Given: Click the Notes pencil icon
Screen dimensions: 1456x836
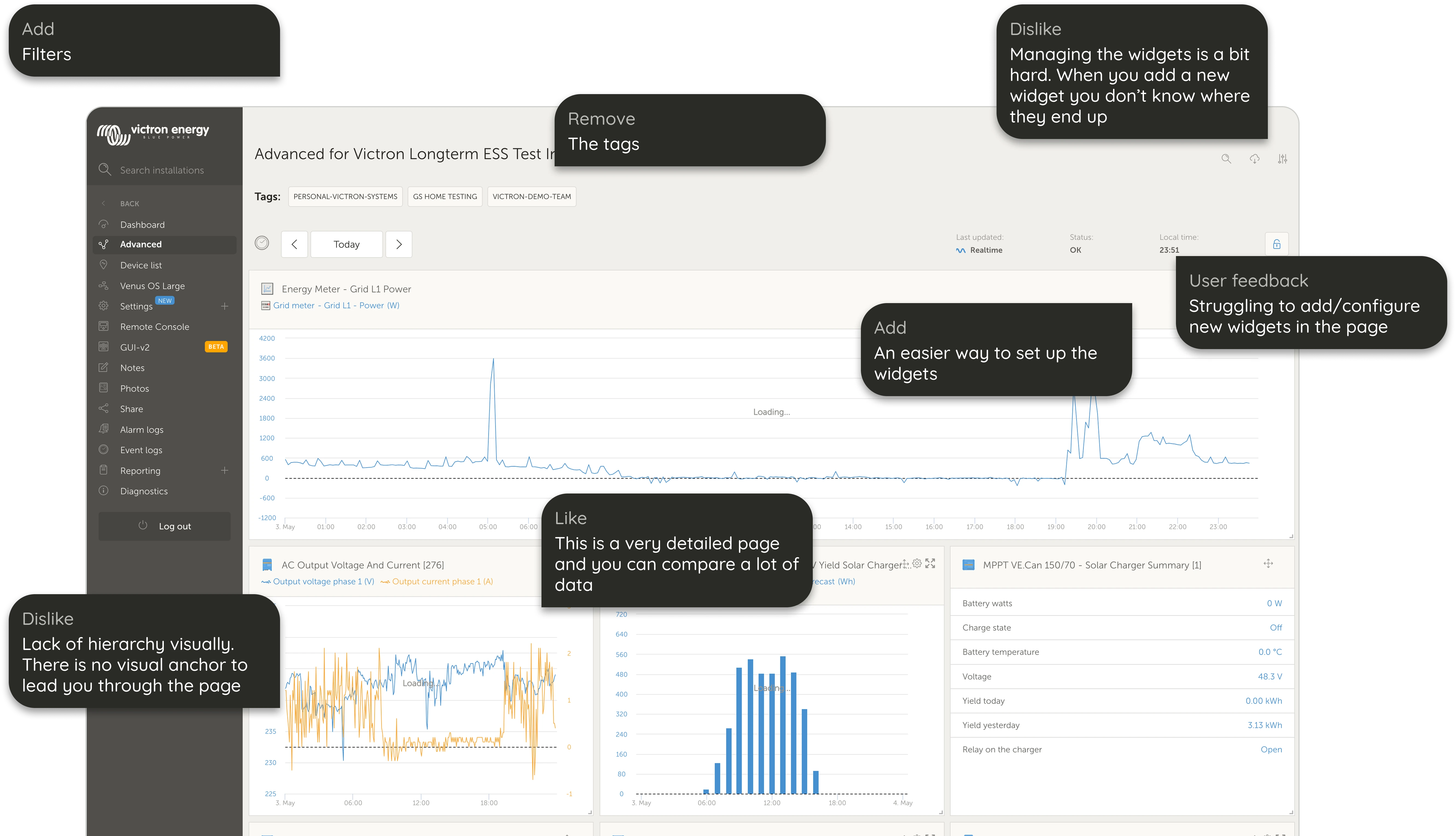Looking at the screenshot, I should 104,367.
